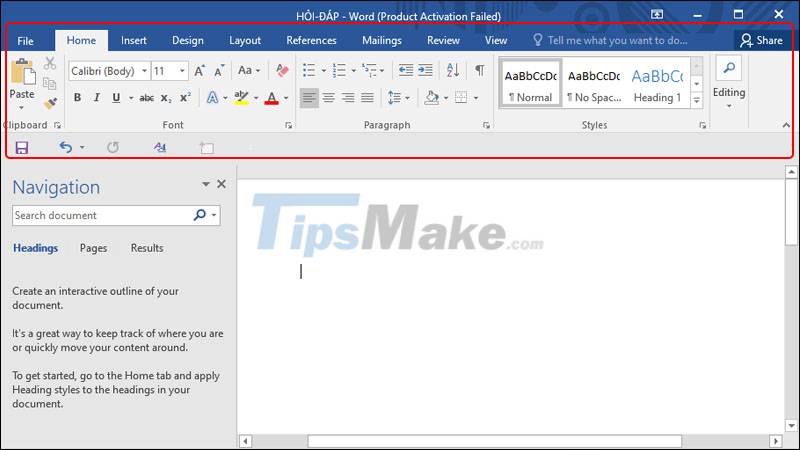Viewport: 800px width, 450px height.
Task: Toggle Bold formatting
Action: (77, 97)
